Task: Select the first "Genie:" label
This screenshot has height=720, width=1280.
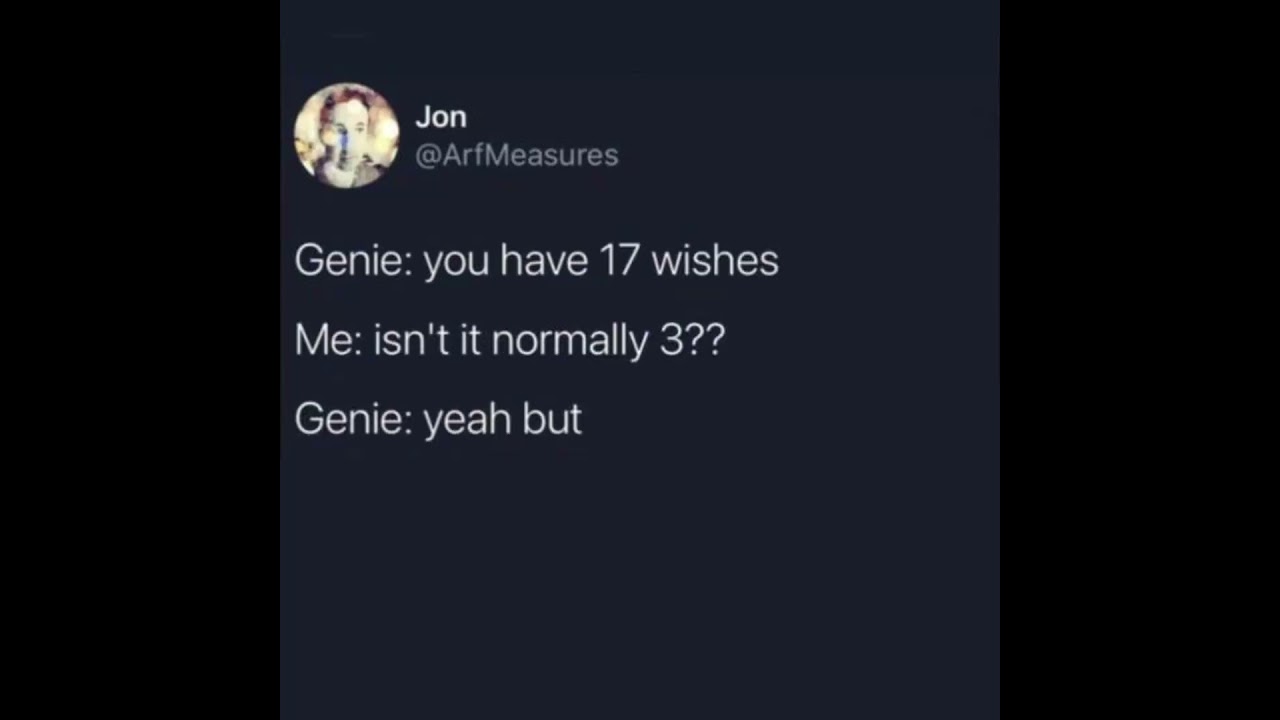Action: (x=354, y=260)
